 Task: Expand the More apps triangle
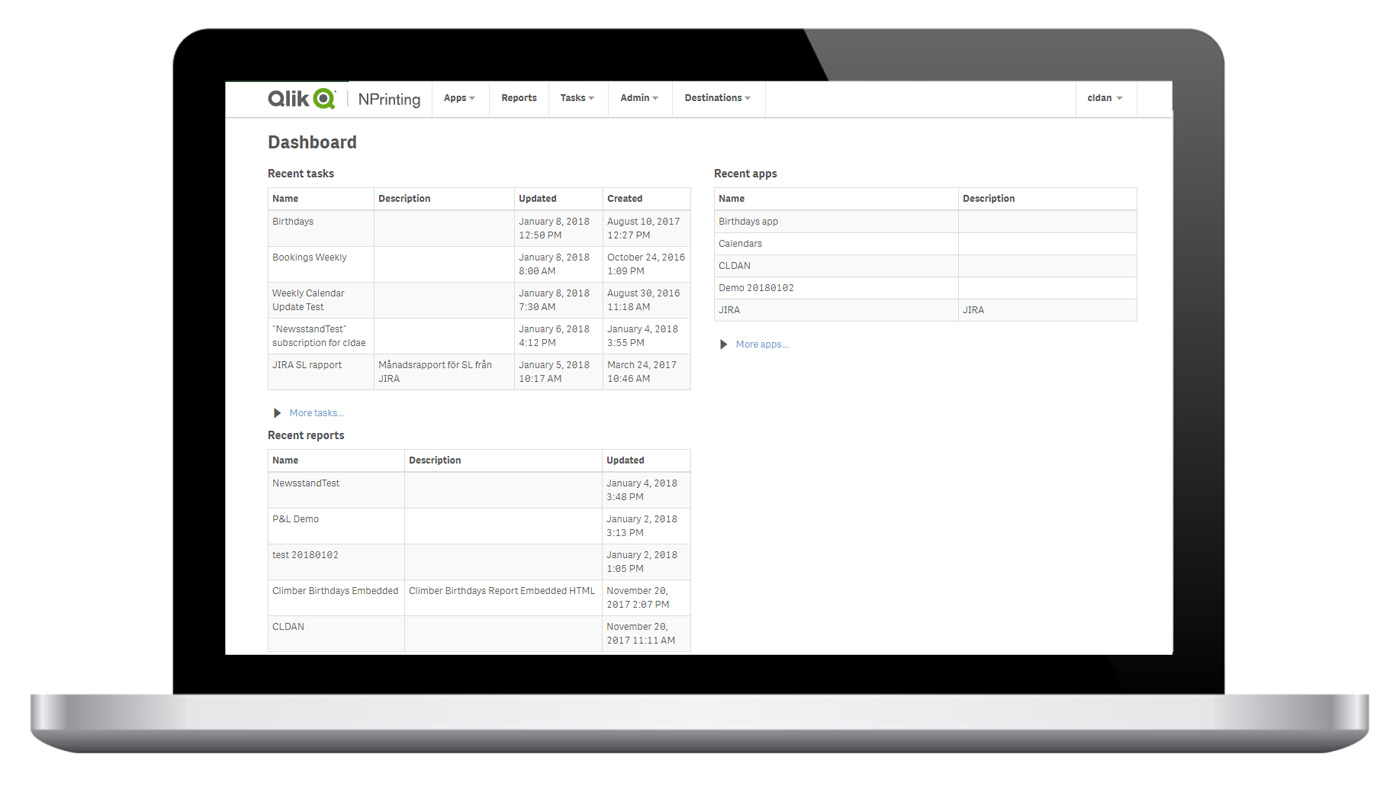pos(723,345)
